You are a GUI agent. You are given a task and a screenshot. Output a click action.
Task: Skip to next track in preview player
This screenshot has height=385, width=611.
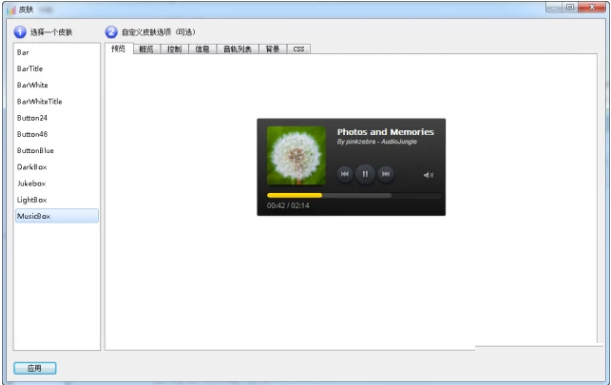point(385,174)
